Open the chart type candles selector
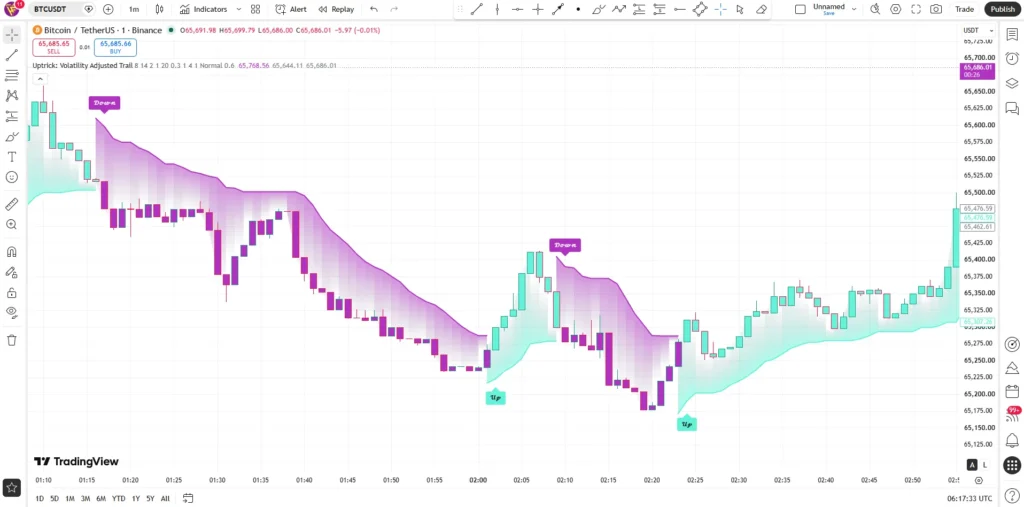The width and height of the screenshot is (1024, 507). tap(160, 9)
